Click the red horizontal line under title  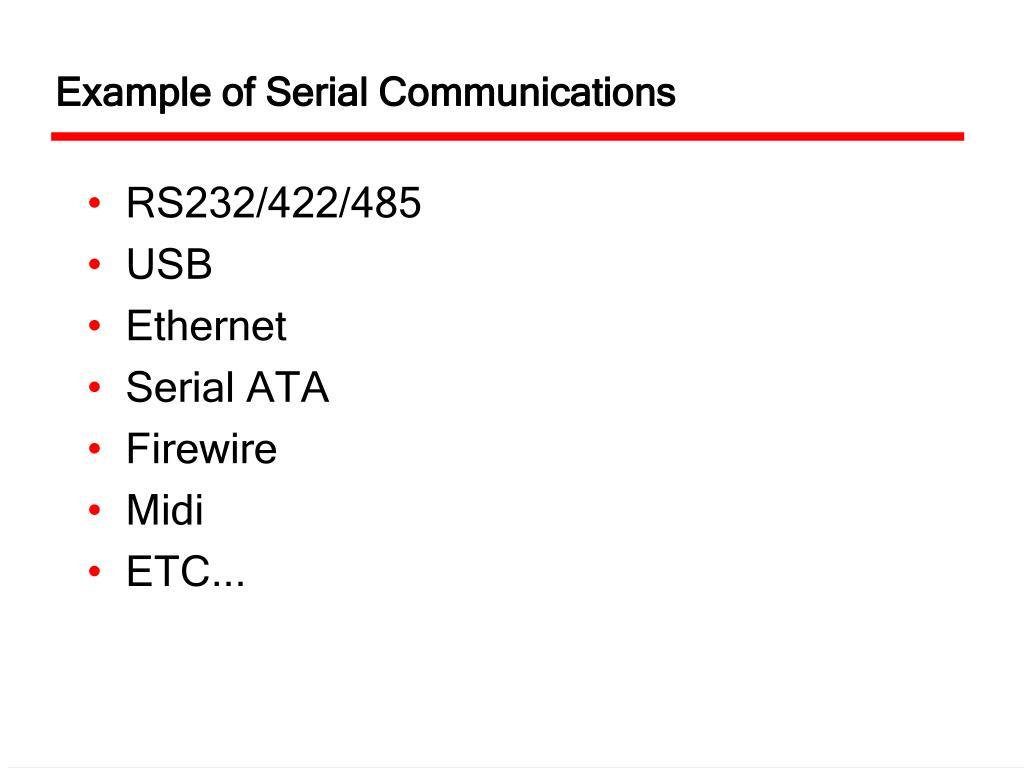coord(507,136)
